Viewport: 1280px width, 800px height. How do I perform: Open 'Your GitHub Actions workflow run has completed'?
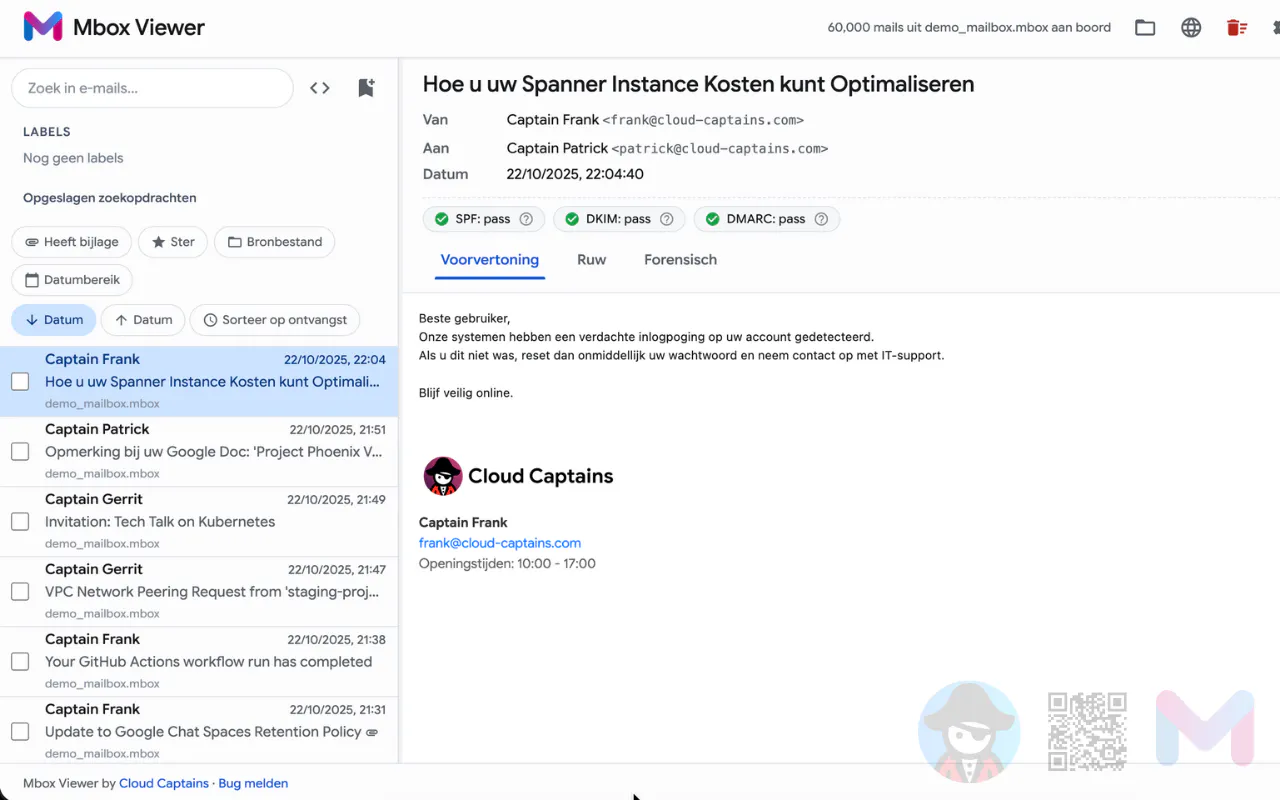click(199, 662)
